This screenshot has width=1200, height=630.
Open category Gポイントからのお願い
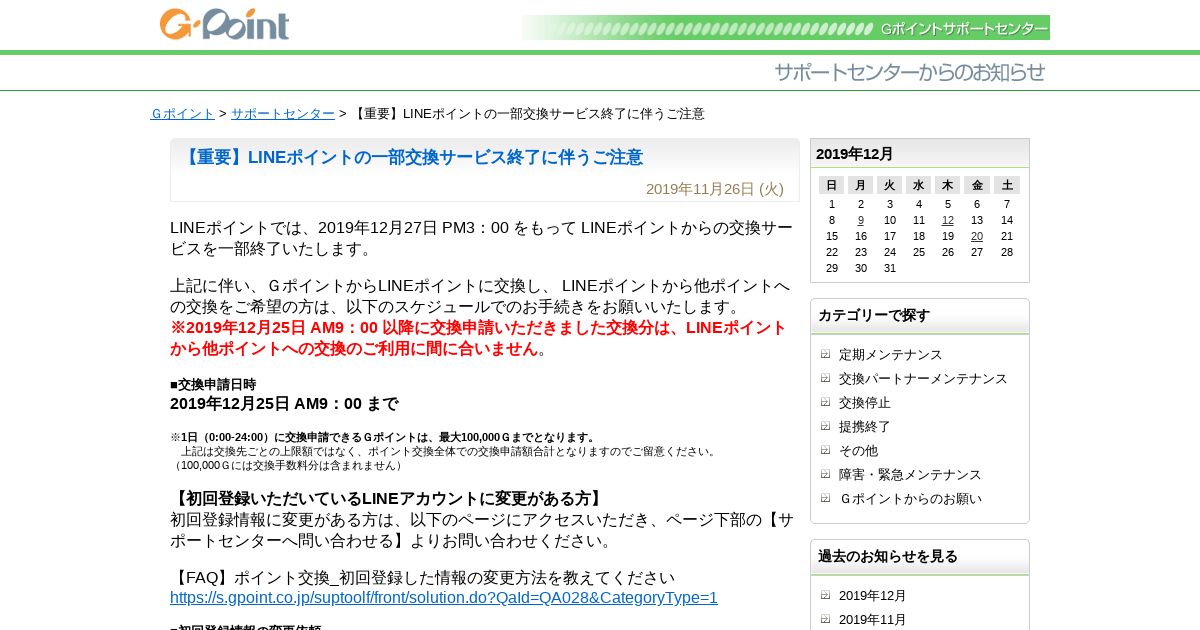910,499
